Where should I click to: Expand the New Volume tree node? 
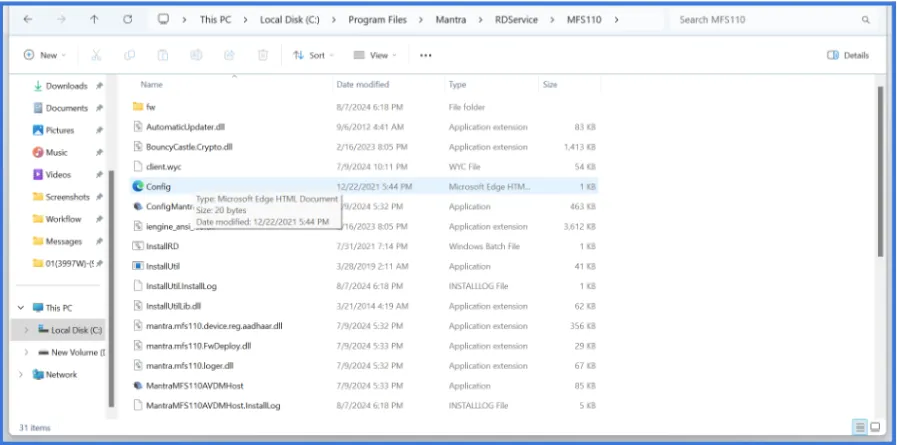click(x=26, y=352)
